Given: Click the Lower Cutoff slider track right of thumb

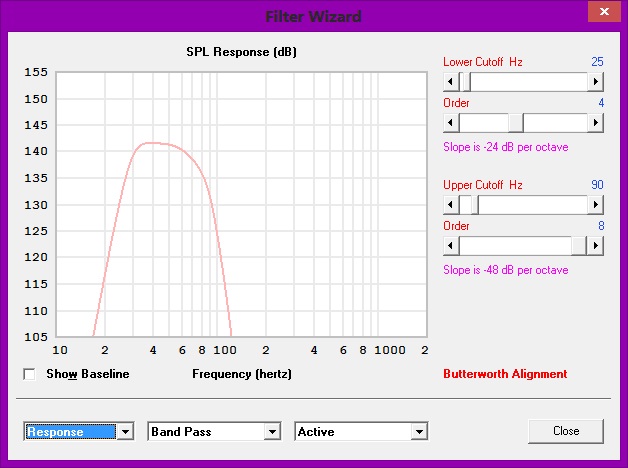Looking at the screenshot, I should [x=529, y=82].
